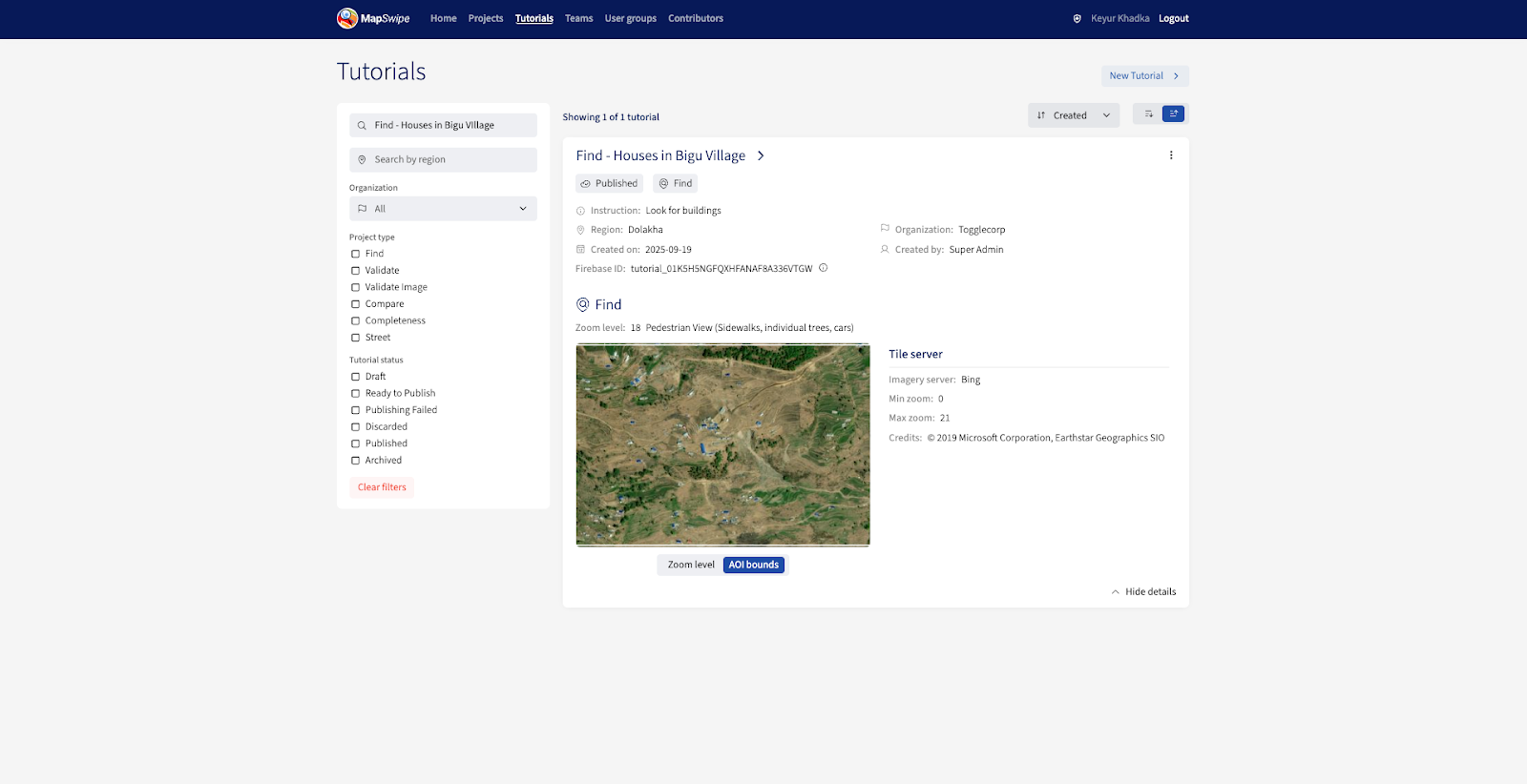Viewport: 1527px width, 784px height.
Task: Tick the Draft status checkbox
Action: 355,377
